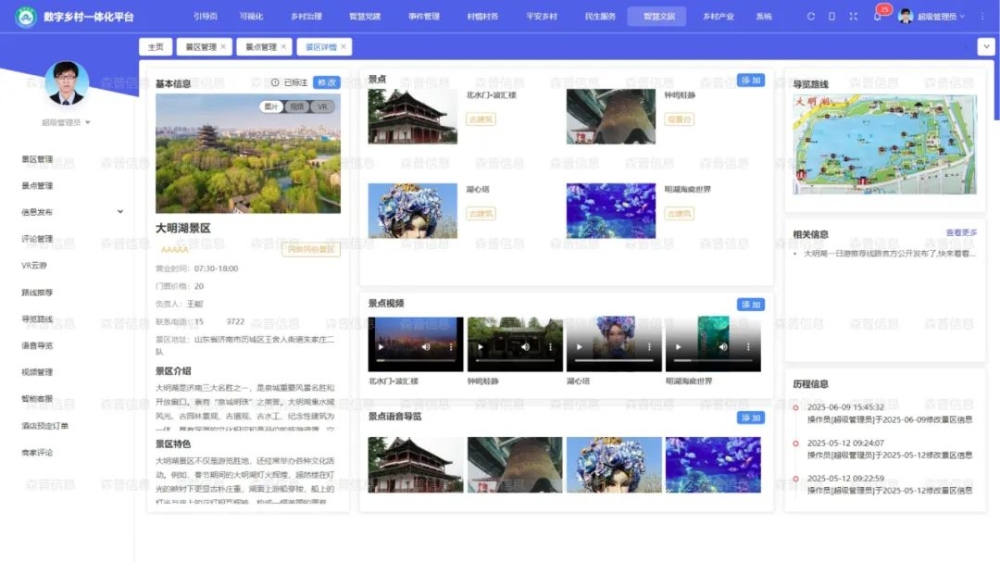Mute the 钟明蛙静 video

pyautogui.click(x=525, y=346)
